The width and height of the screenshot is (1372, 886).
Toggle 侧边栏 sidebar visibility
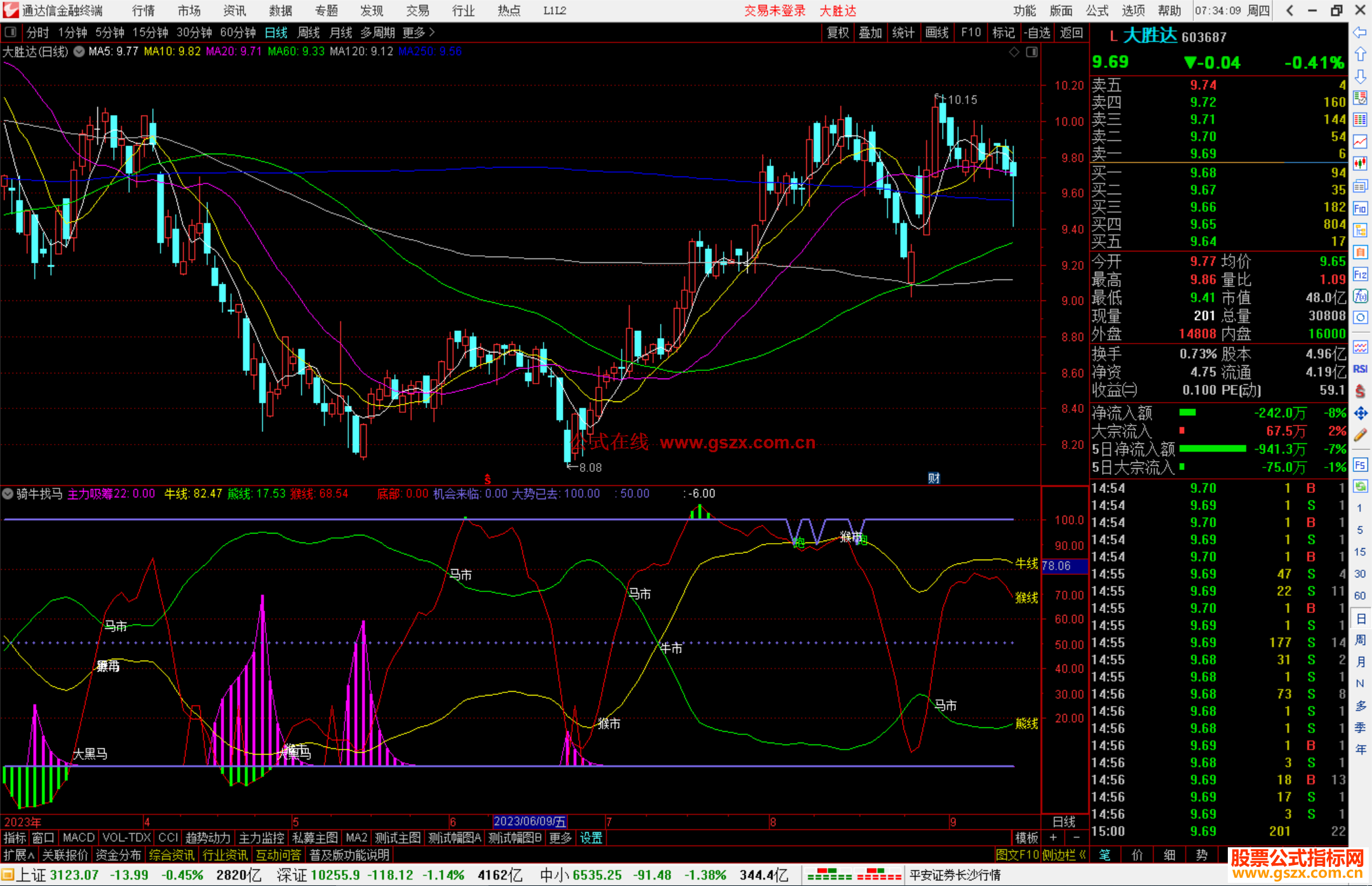(1063, 855)
